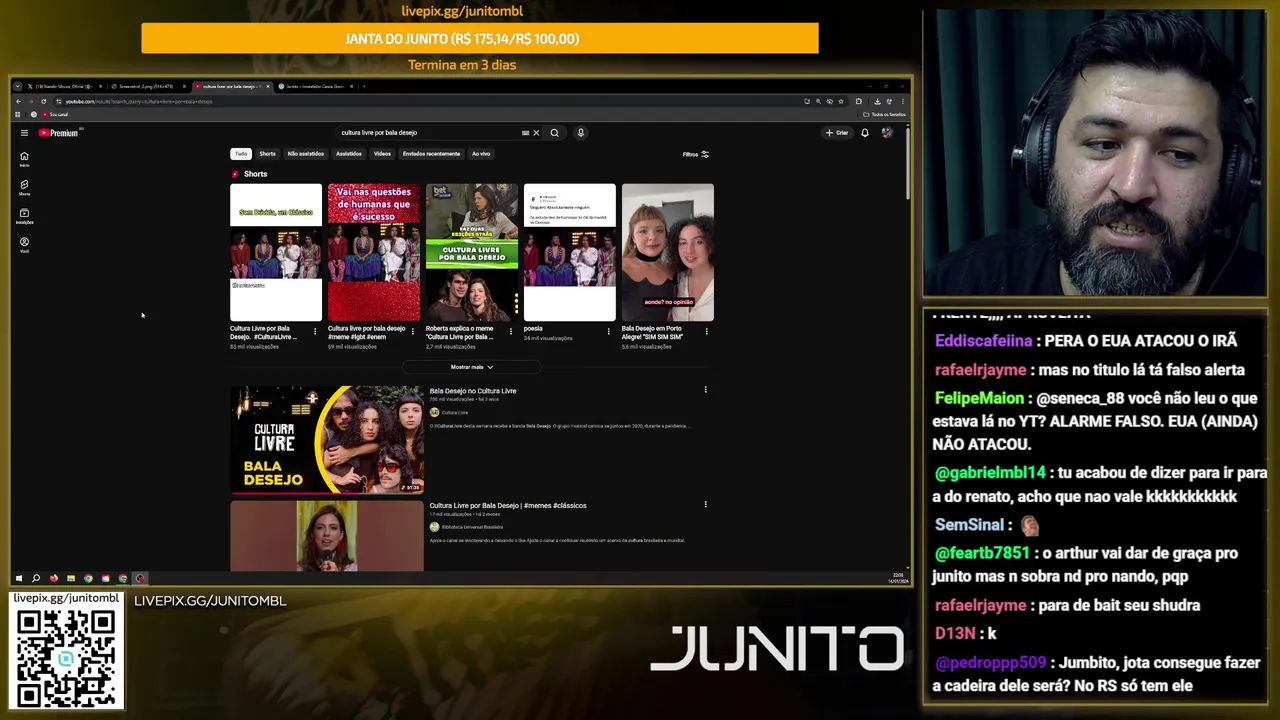1280x720 pixels.
Task: Expand shorts with 'Mostrar mais'
Action: coord(472,367)
